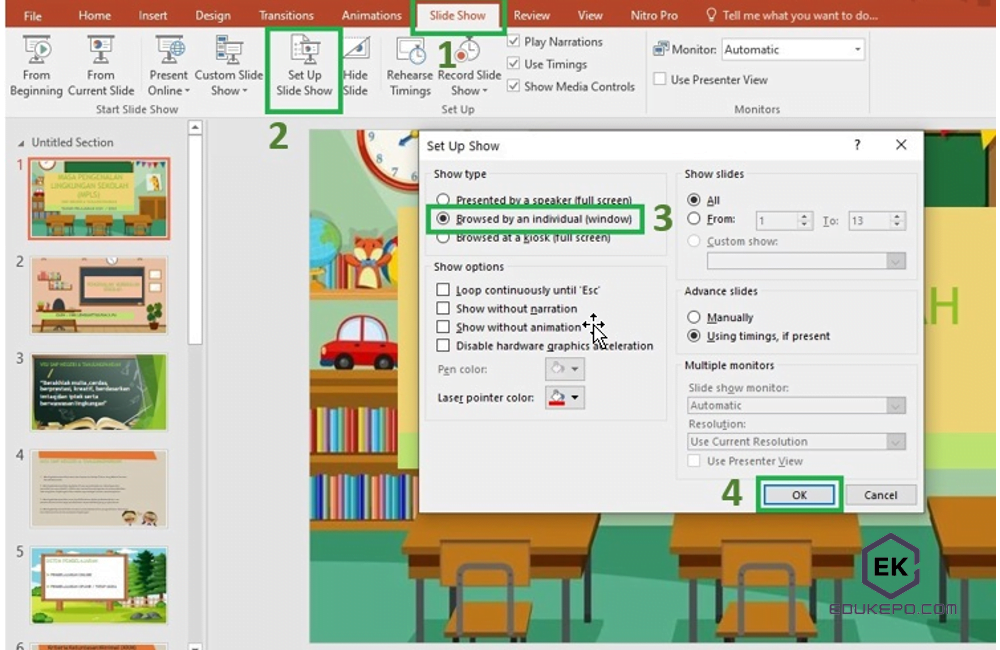Image resolution: width=1000 pixels, height=650 pixels.
Task: Check Show without narration
Action: (443, 308)
